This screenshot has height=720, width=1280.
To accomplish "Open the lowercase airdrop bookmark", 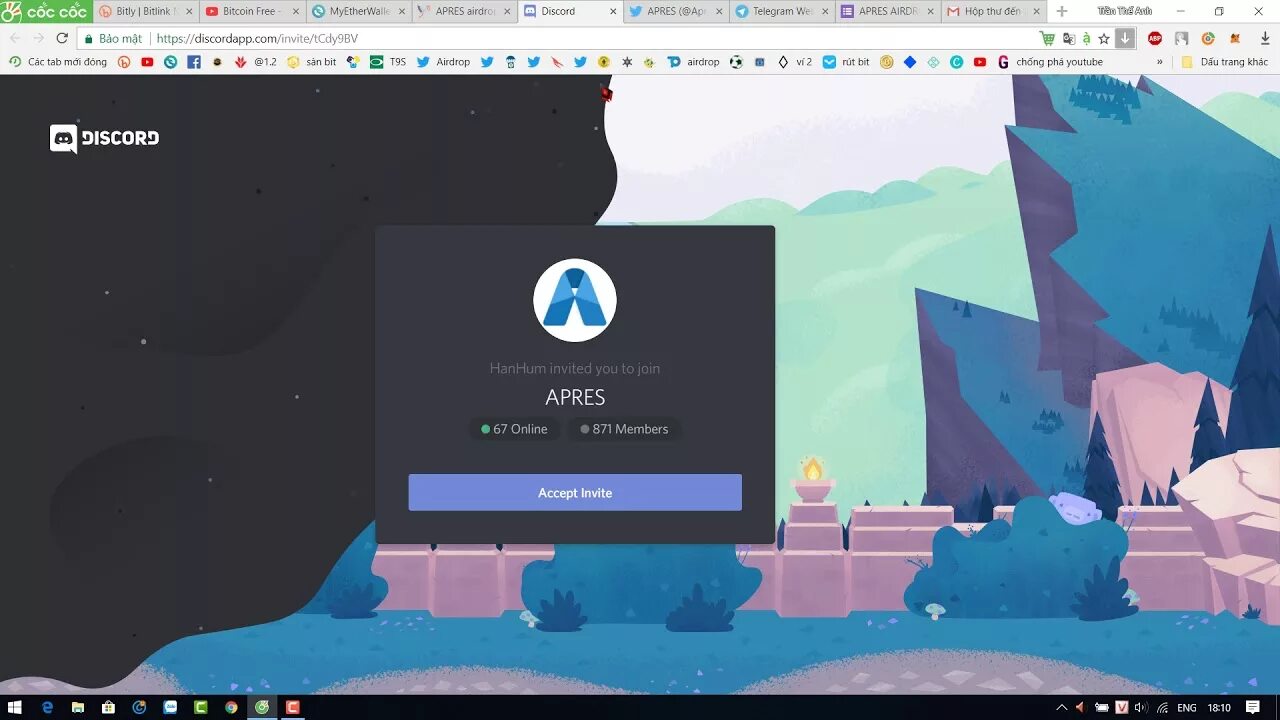I will pos(693,62).
